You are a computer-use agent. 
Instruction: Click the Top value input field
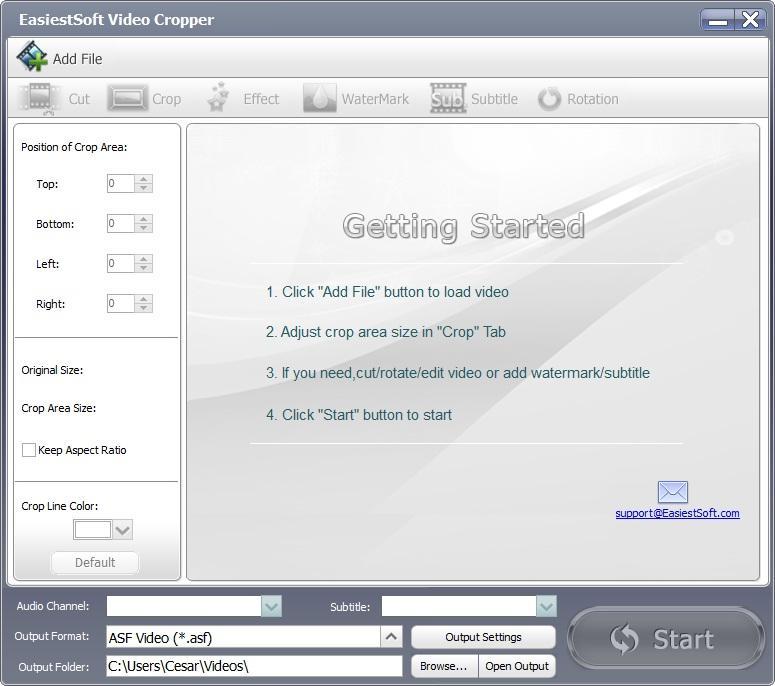point(121,183)
